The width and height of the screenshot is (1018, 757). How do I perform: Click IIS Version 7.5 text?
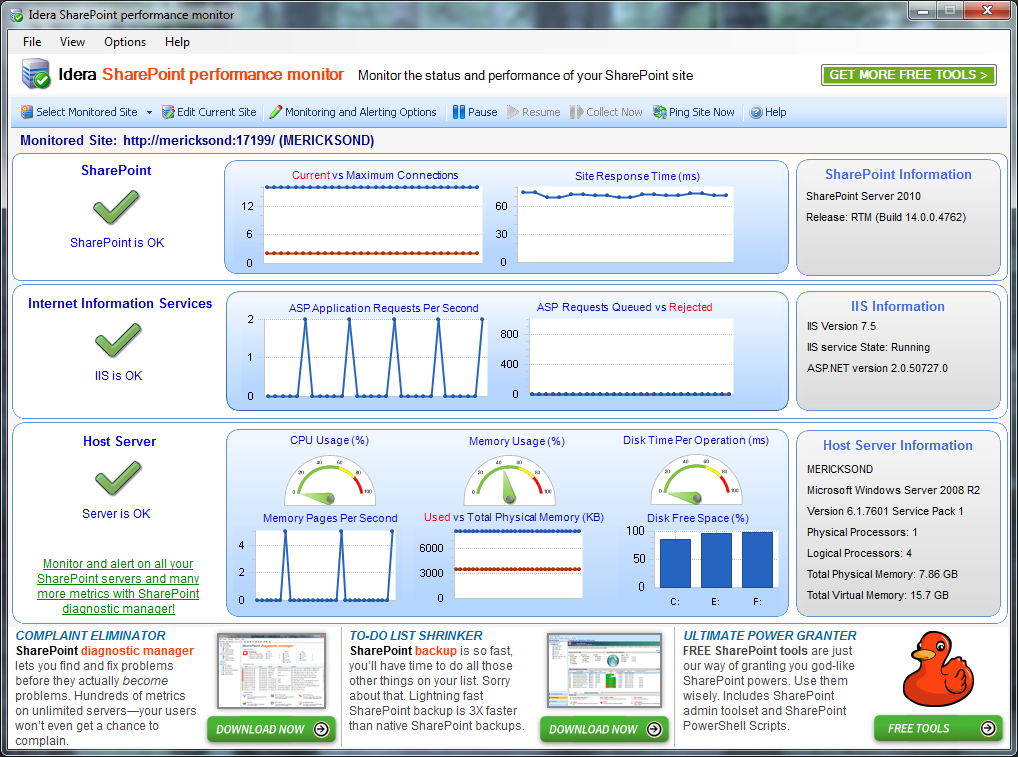[841, 327]
